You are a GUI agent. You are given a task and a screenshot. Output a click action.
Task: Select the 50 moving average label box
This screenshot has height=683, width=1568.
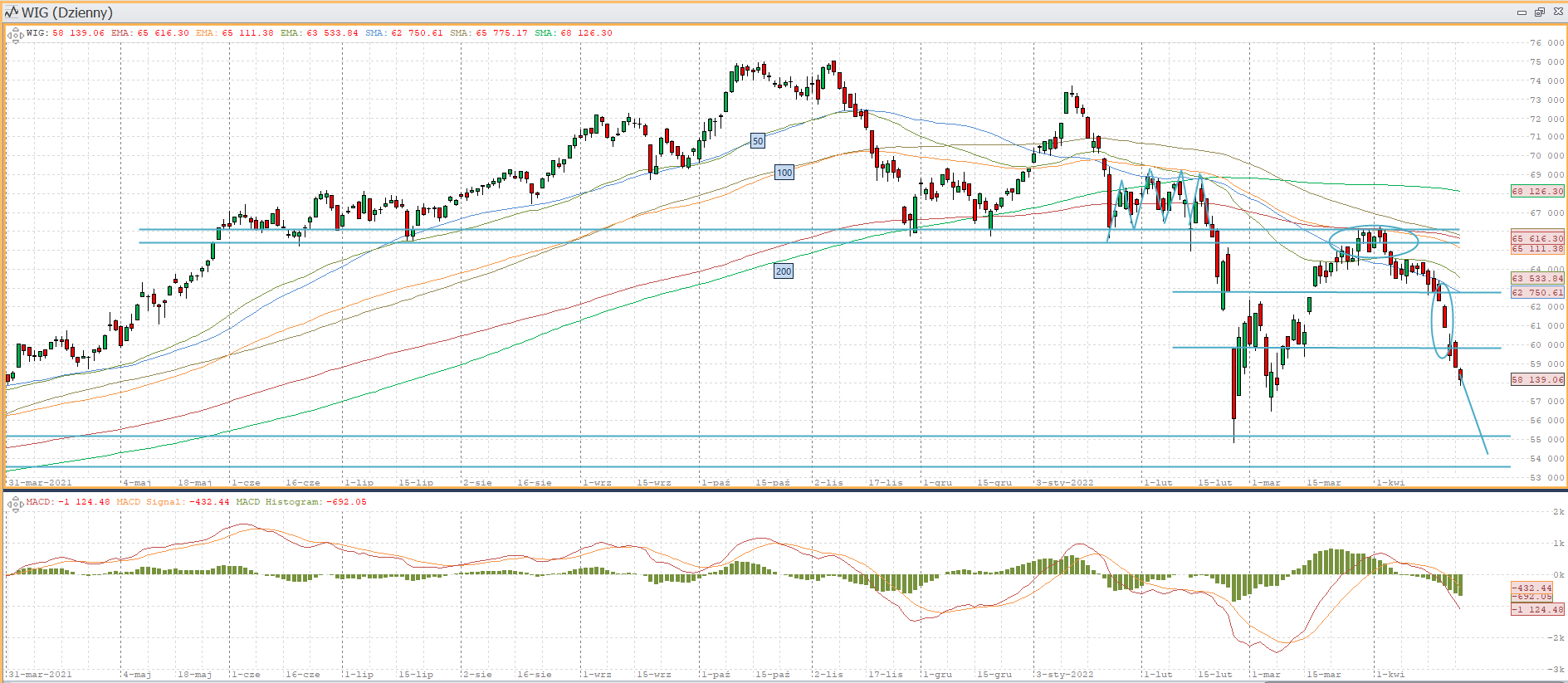(x=757, y=141)
